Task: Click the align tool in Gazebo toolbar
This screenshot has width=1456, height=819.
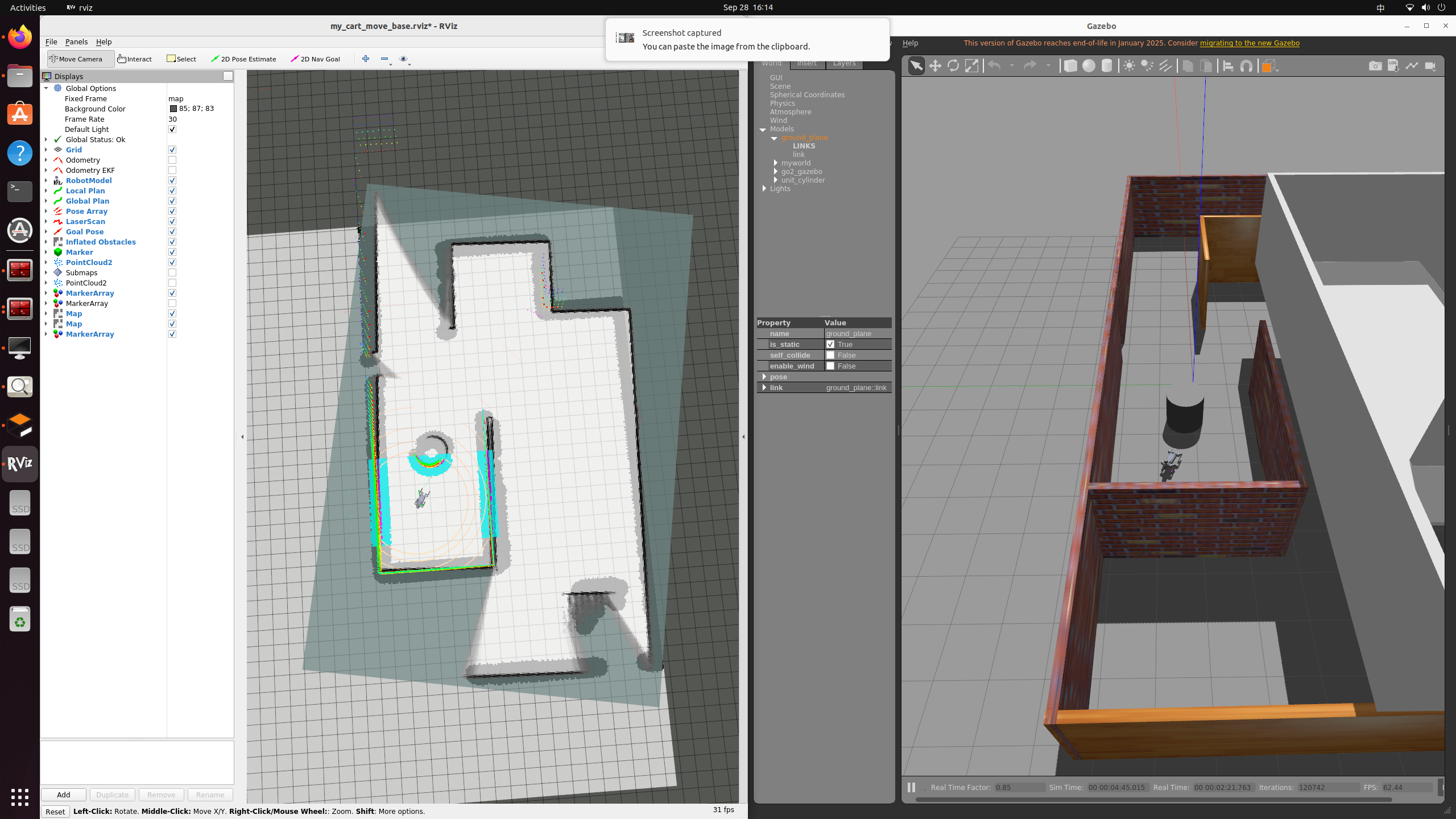Action: [x=1228, y=66]
